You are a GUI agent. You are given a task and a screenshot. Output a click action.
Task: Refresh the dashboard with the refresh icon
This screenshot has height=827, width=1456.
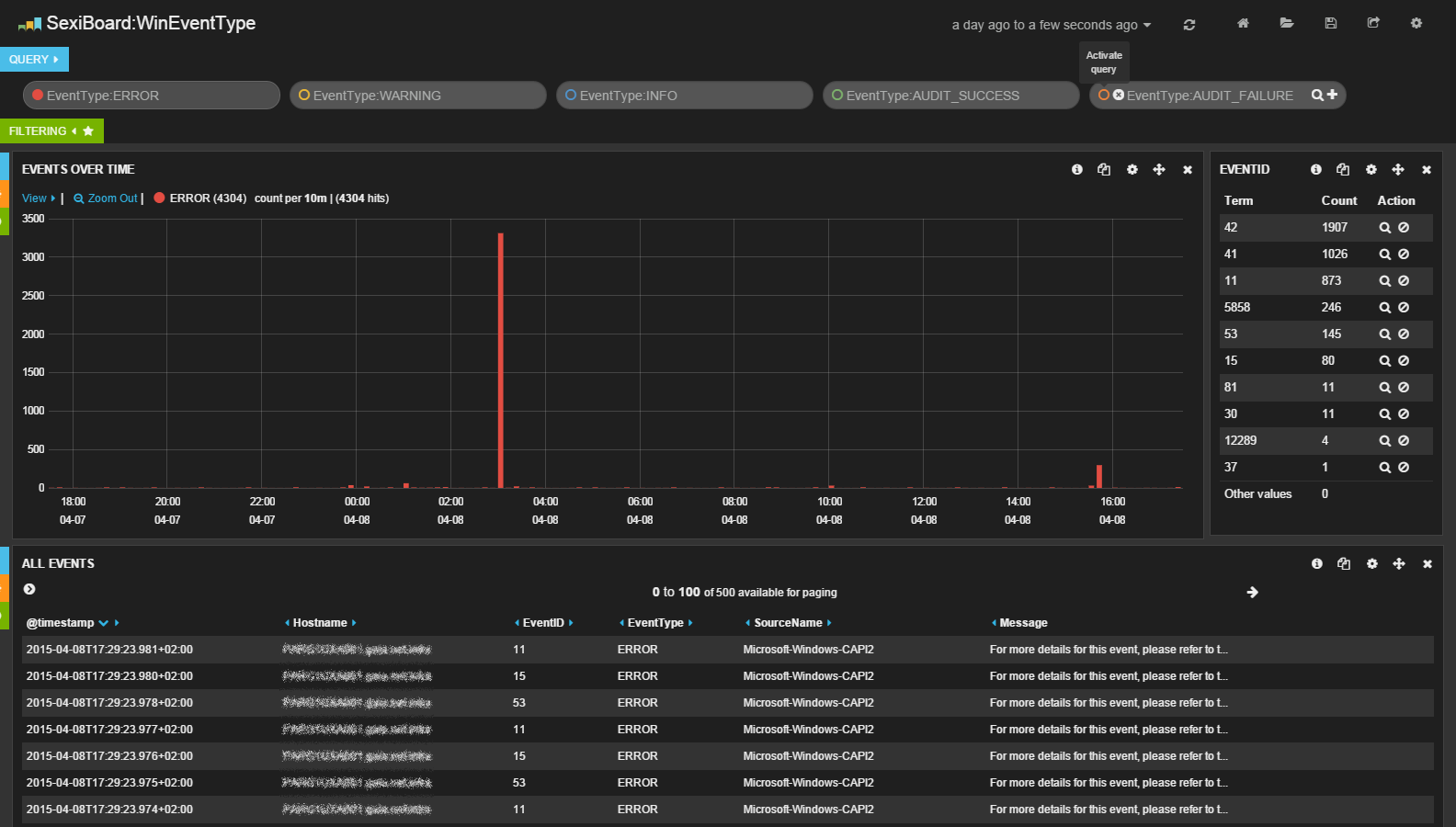pyautogui.click(x=1189, y=25)
